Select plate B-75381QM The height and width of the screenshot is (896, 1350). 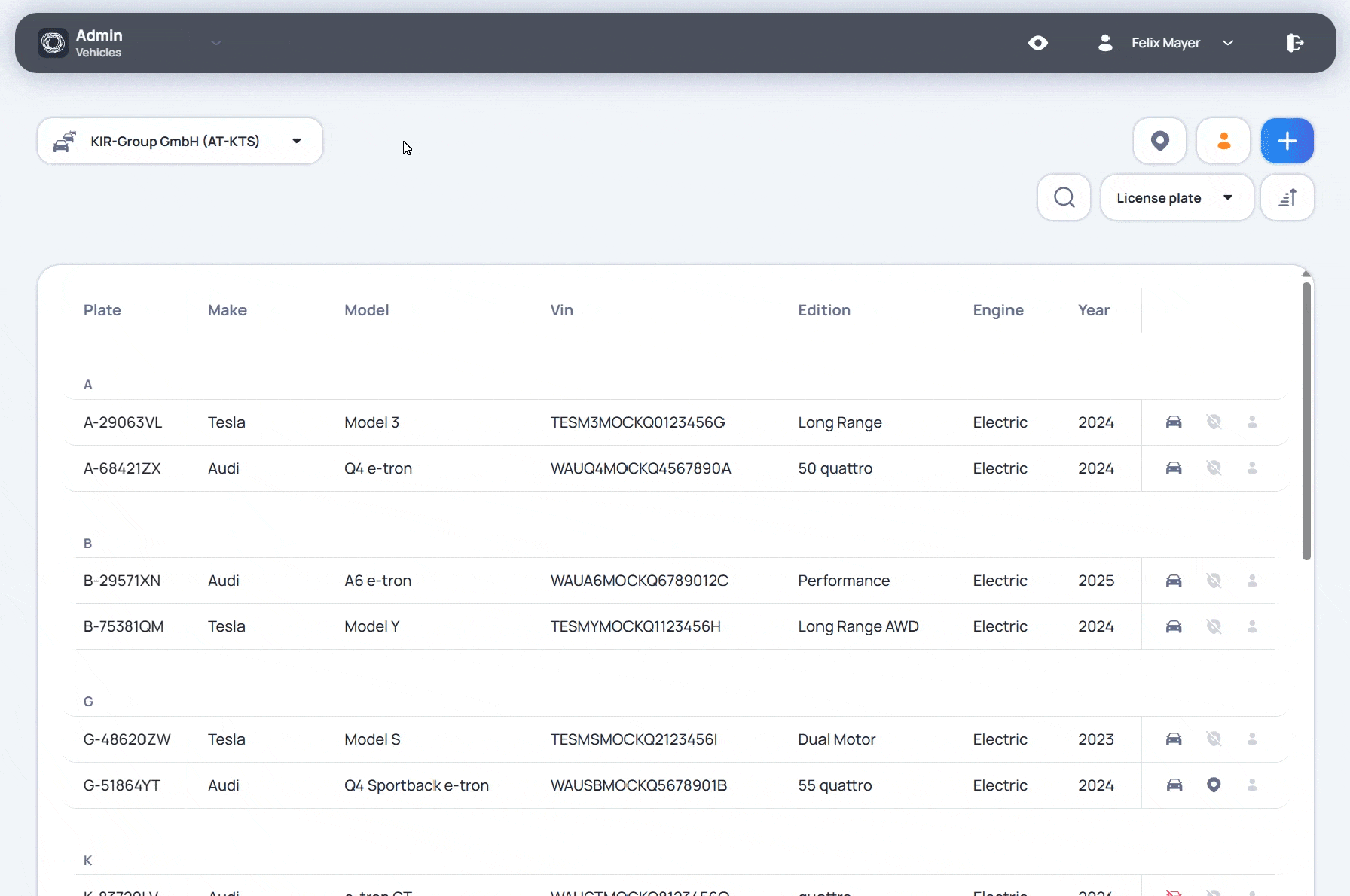[x=124, y=626]
